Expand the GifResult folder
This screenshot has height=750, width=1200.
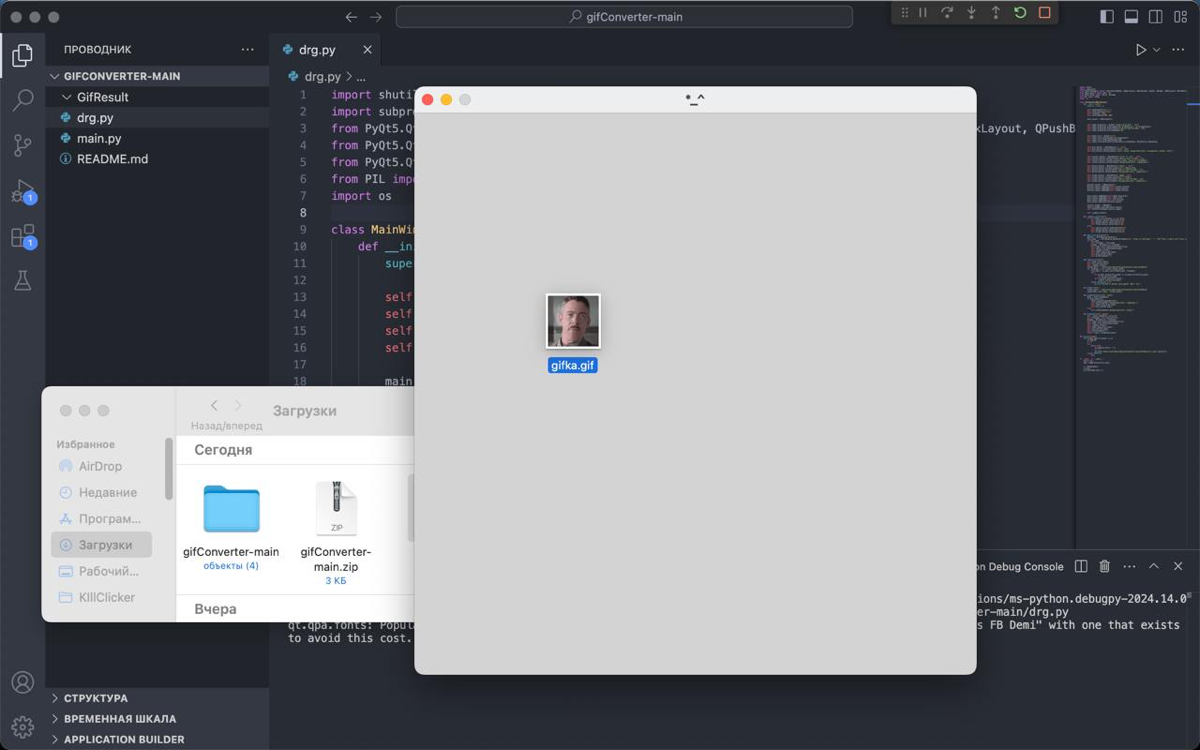102,97
